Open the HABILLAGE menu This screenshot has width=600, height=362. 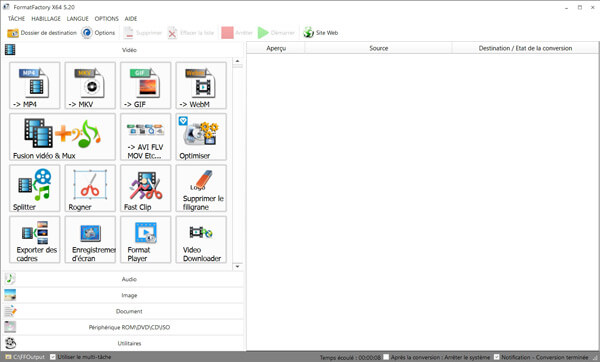click(x=46, y=18)
